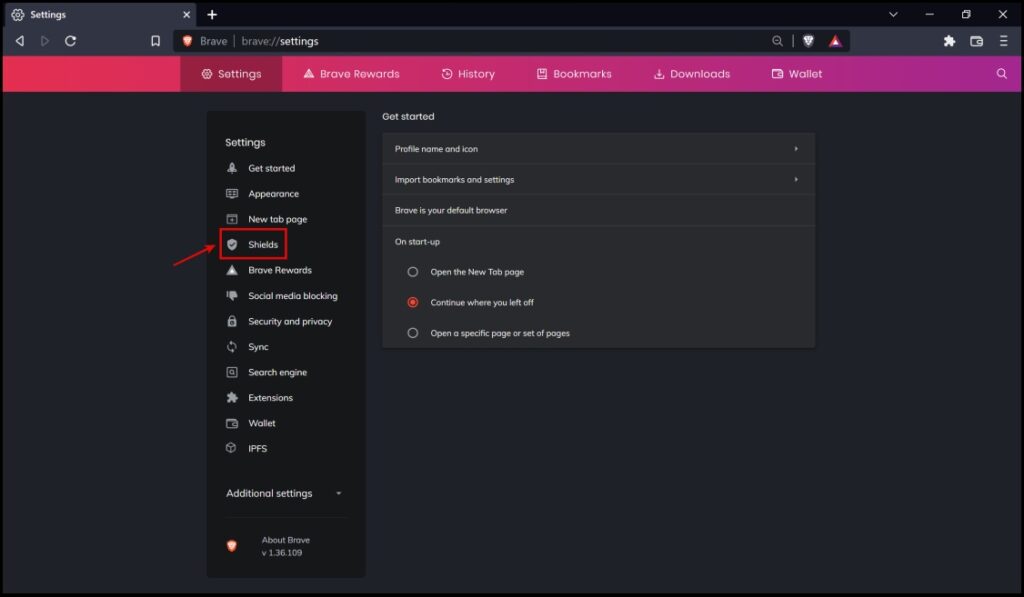Open Social media blocking settings

pos(293,296)
